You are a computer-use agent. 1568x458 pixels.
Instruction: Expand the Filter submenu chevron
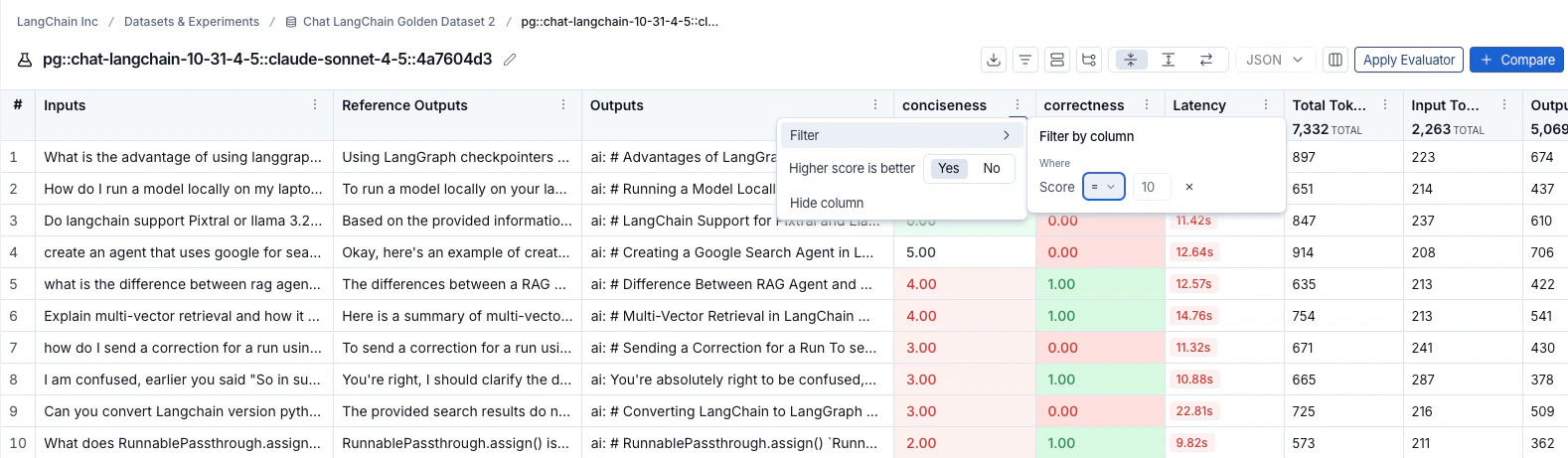[x=1007, y=135]
